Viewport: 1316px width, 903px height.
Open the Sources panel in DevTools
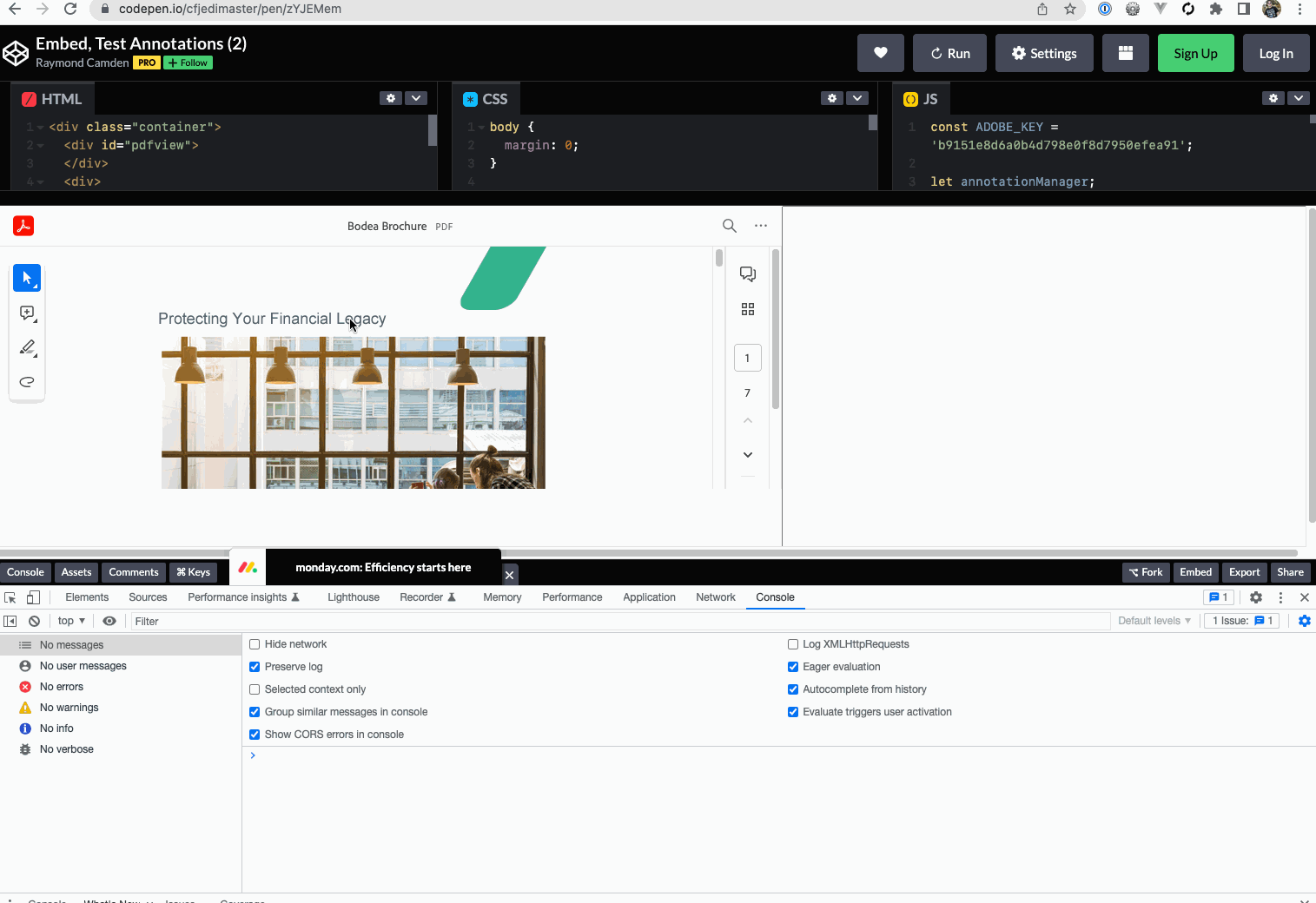pyautogui.click(x=148, y=597)
